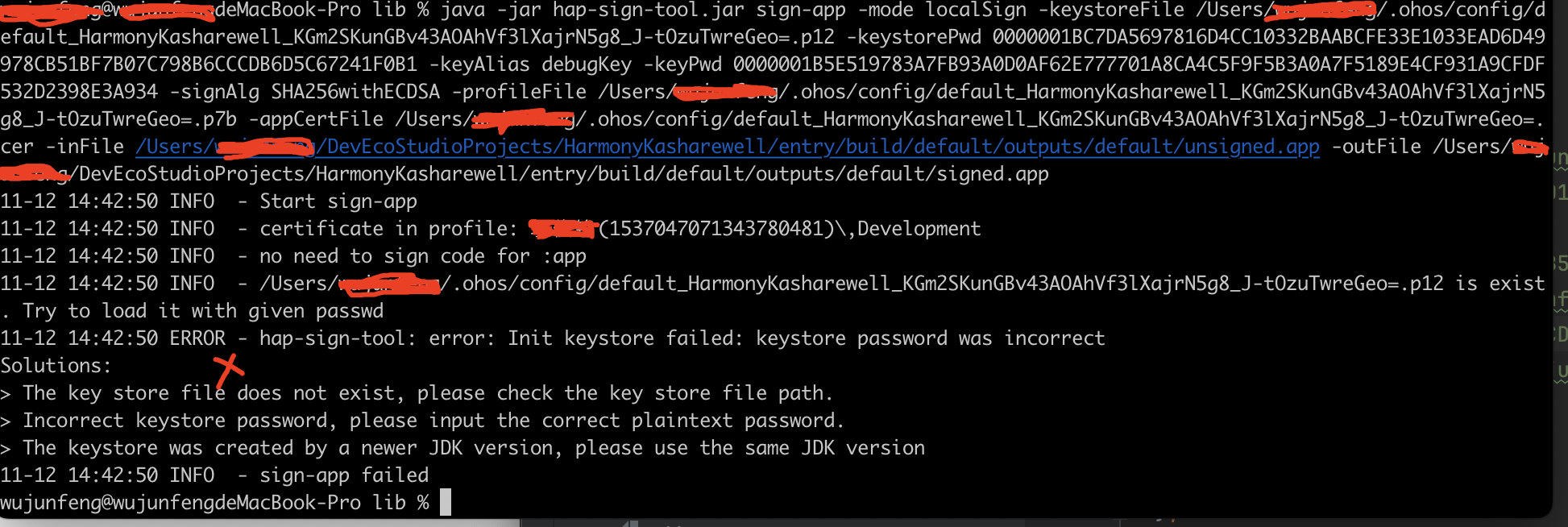Click the terminal cursor block at the prompt
Screen dimensions: 1568x527
tap(446, 502)
